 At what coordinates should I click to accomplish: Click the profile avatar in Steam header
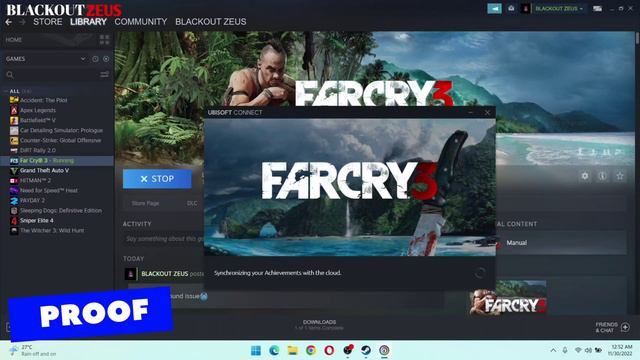point(526,9)
